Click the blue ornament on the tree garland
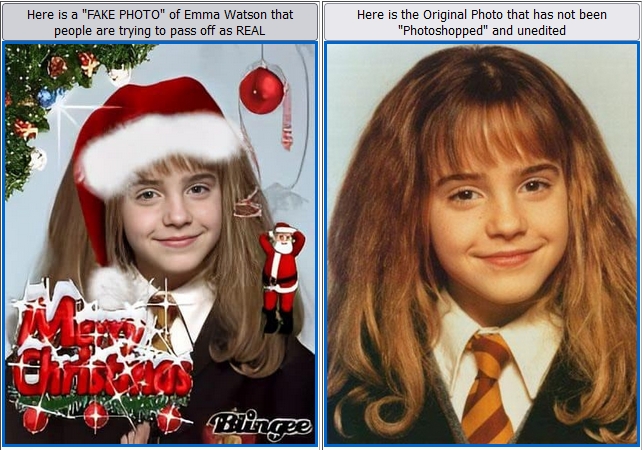 pos(46,98)
